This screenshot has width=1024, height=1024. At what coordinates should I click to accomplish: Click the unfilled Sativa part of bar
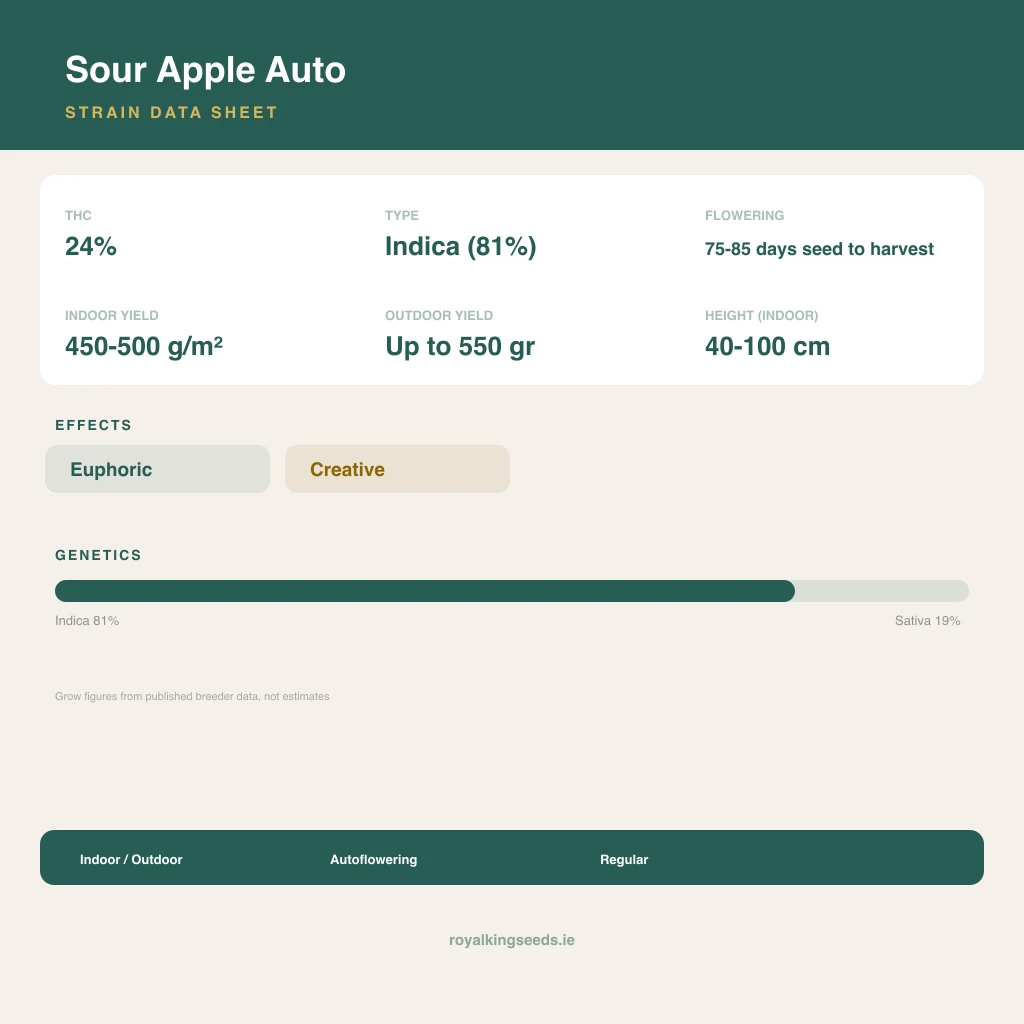pos(882,591)
